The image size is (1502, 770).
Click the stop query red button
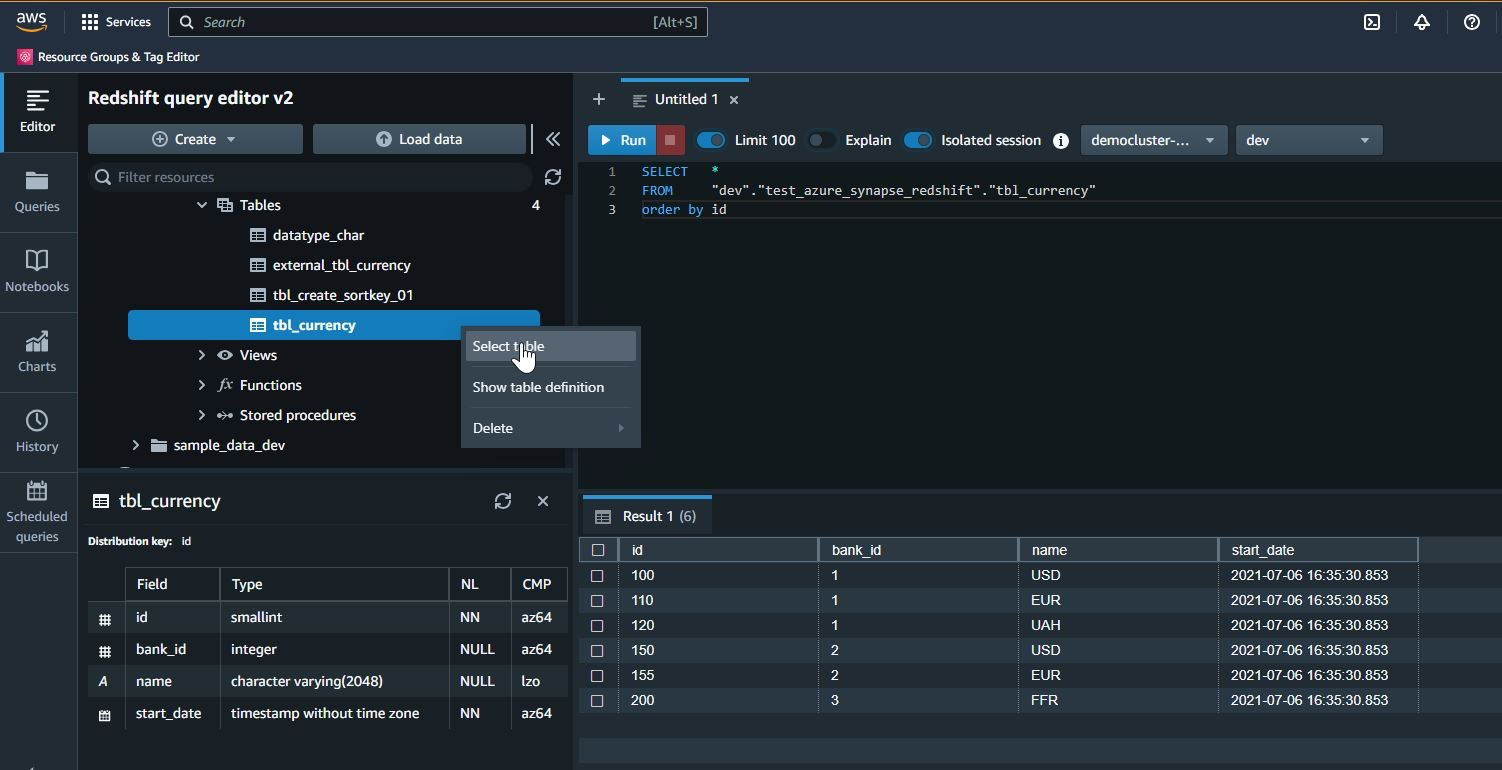670,140
